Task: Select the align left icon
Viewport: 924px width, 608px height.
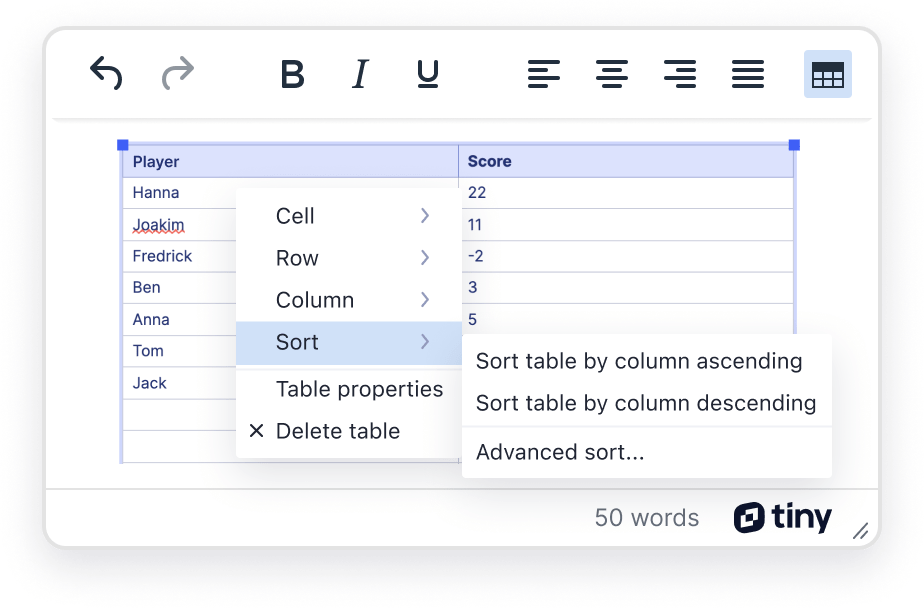Action: click(544, 74)
